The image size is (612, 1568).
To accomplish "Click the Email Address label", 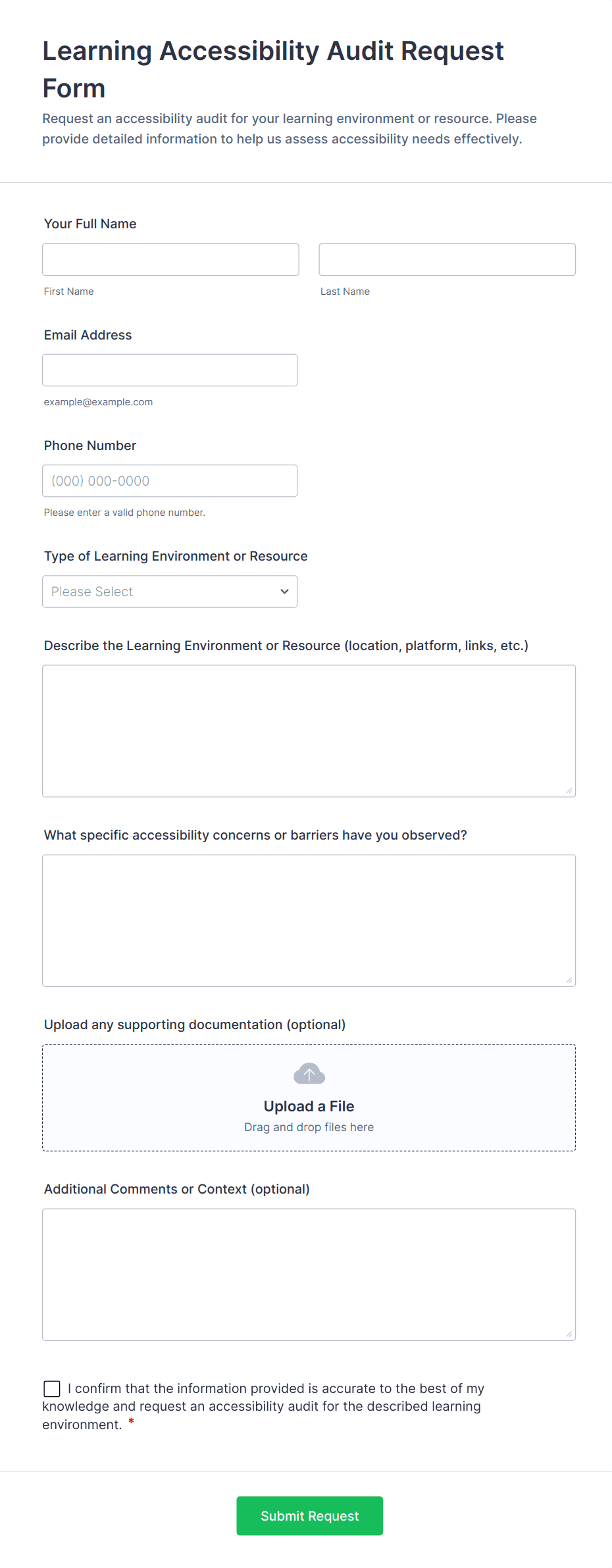I will pyautogui.click(x=88, y=335).
